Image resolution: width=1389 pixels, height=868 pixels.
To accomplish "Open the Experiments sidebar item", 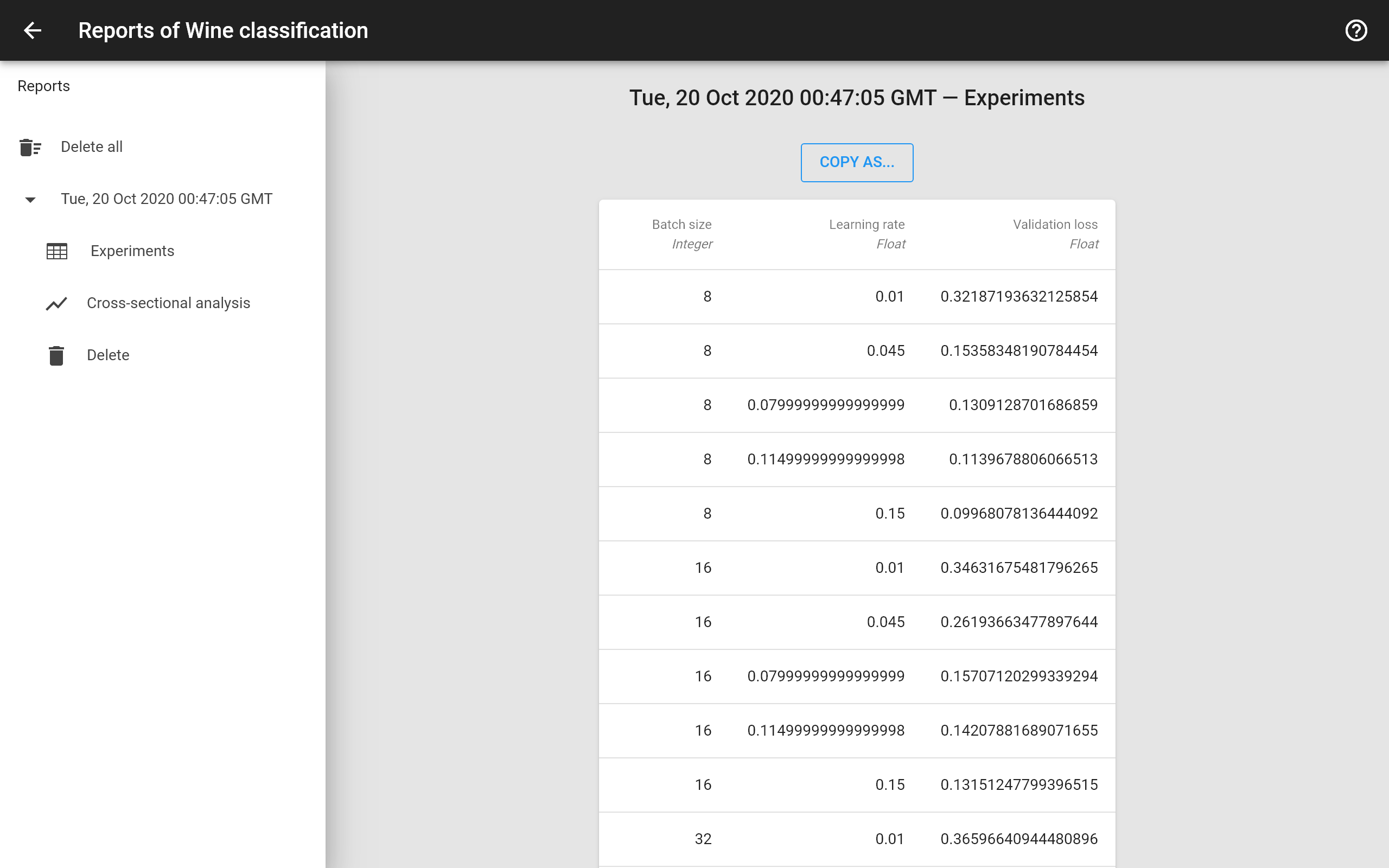I will pos(162,251).
